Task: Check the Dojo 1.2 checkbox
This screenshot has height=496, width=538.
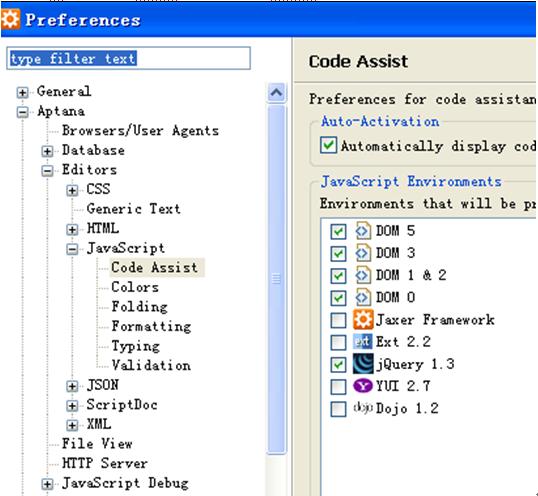Action: click(x=338, y=409)
